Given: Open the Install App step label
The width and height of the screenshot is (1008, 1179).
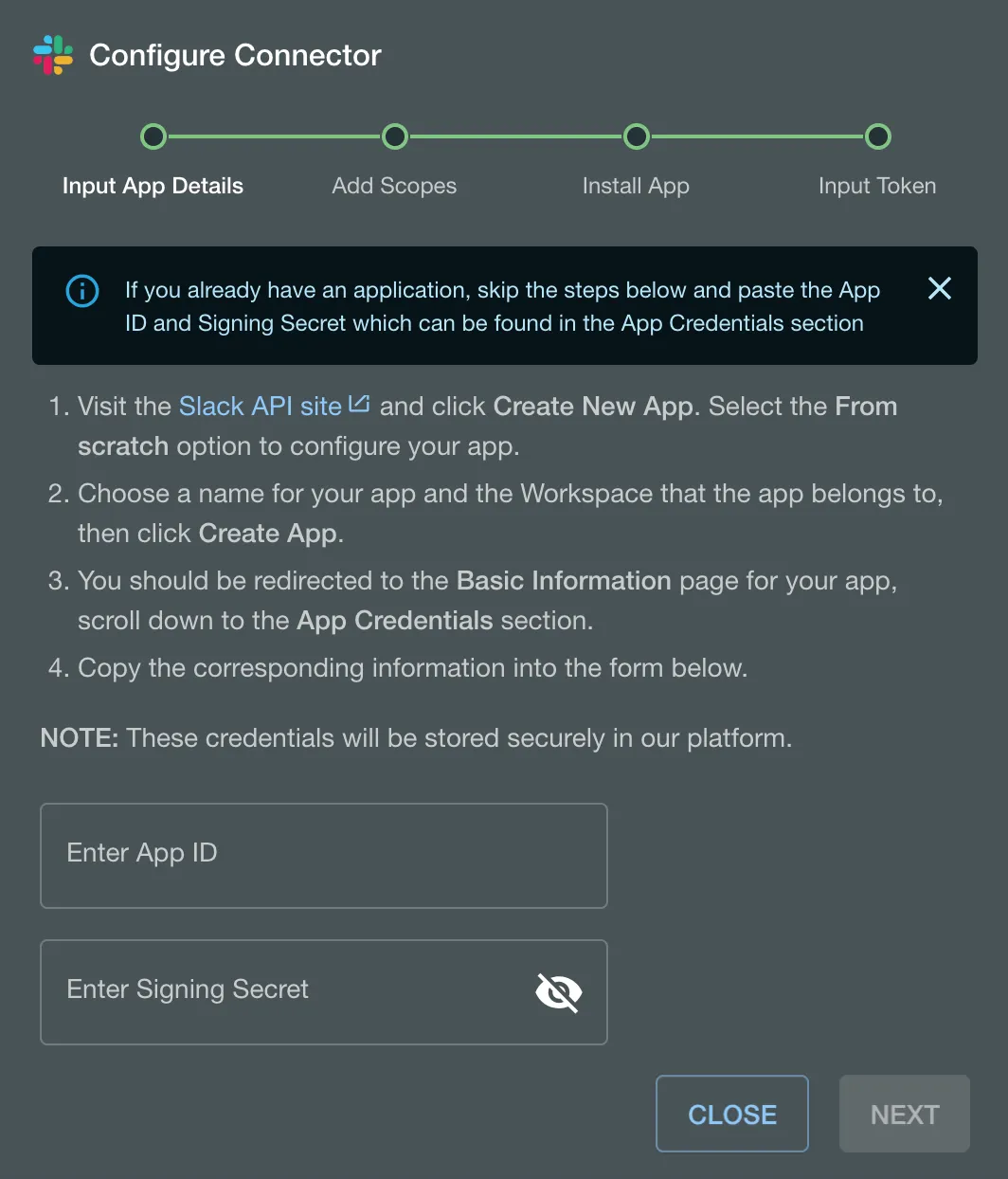Looking at the screenshot, I should pos(636,186).
